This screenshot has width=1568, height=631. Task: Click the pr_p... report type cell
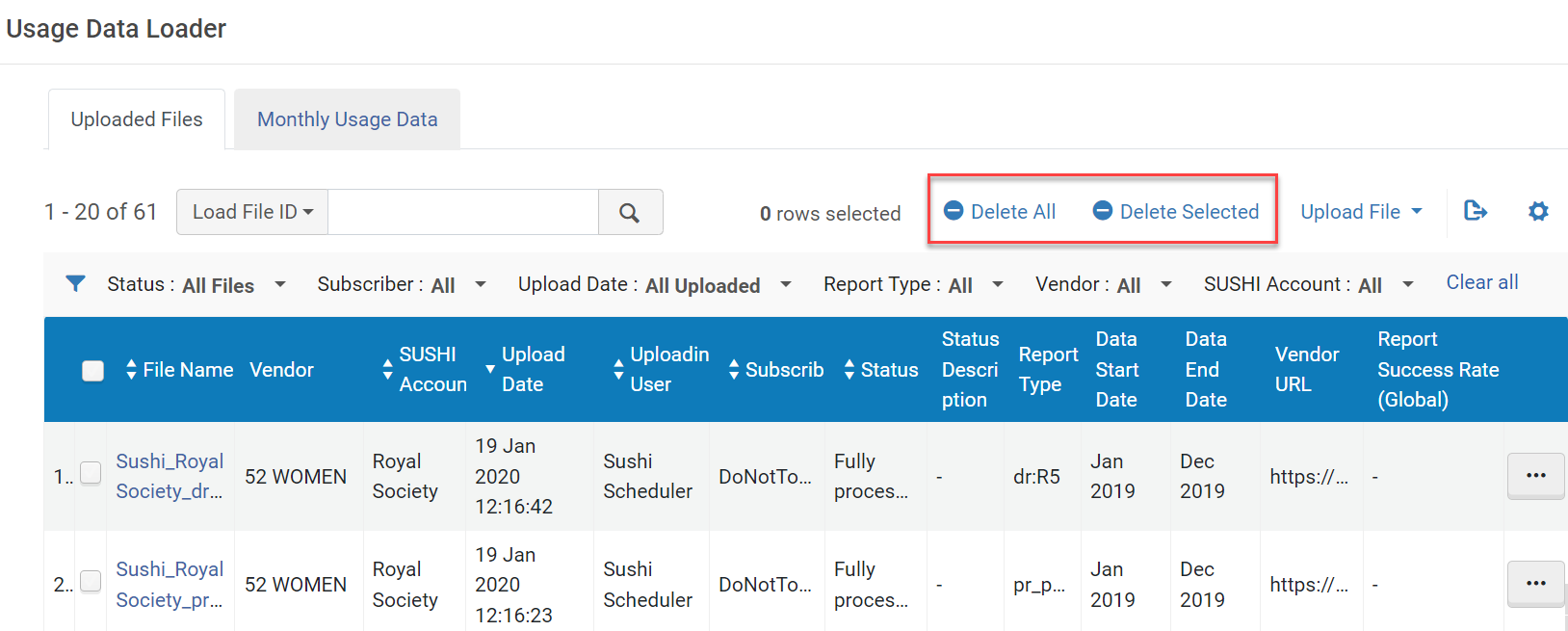(x=1039, y=585)
